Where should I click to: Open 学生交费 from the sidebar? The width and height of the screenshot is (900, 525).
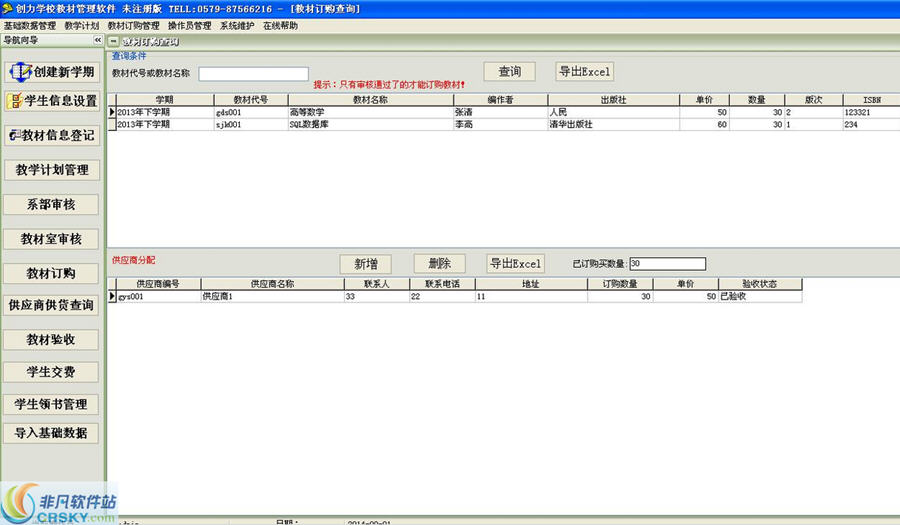(x=51, y=372)
